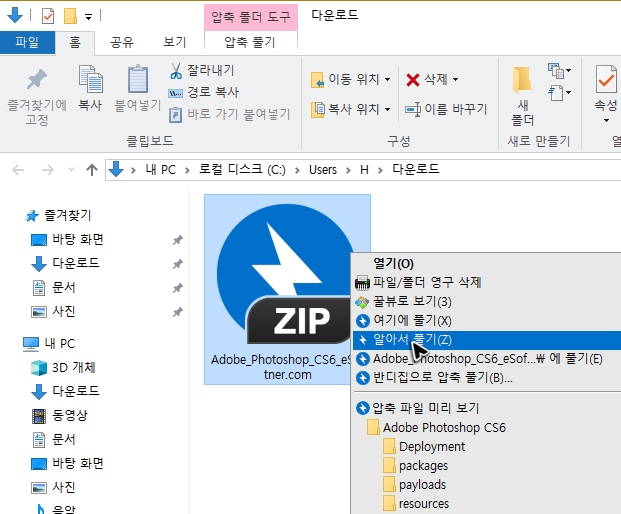
Task: Expand the chevron after 내 PC in address bar
Action: click(x=187, y=170)
